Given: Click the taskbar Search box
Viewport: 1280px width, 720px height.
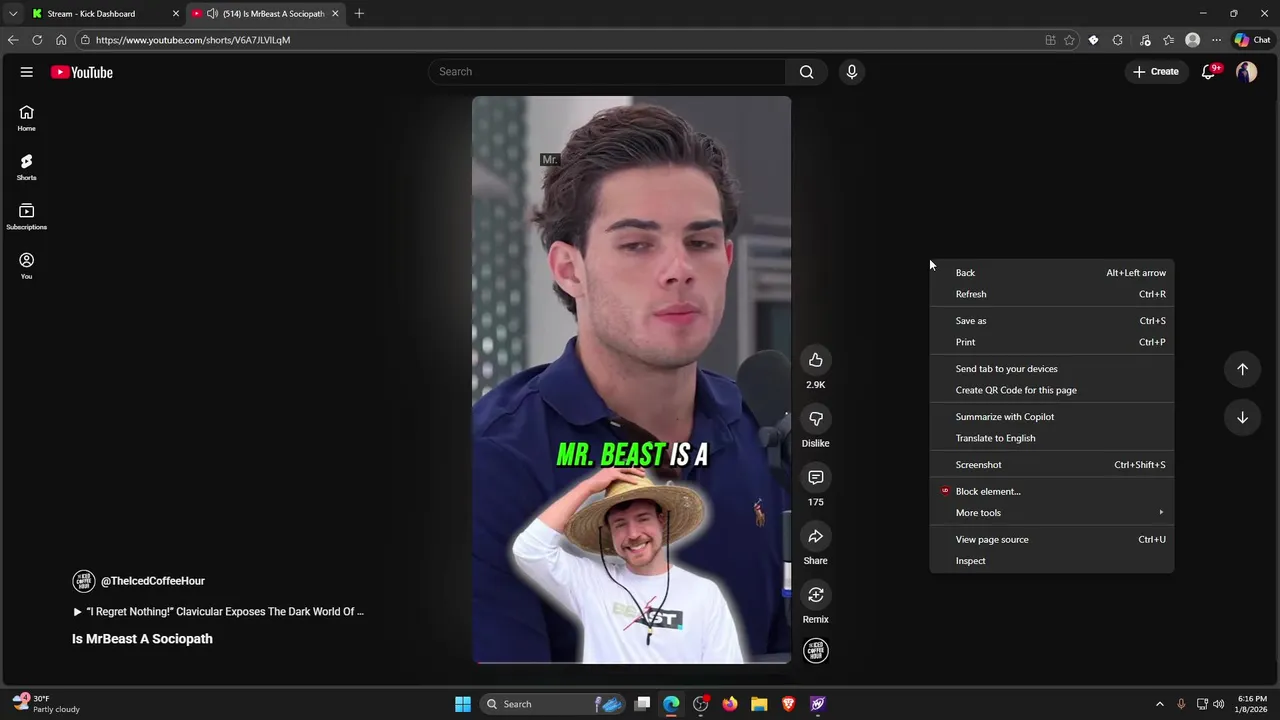Looking at the screenshot, I should pyautogui.click(x=552, y=704).
